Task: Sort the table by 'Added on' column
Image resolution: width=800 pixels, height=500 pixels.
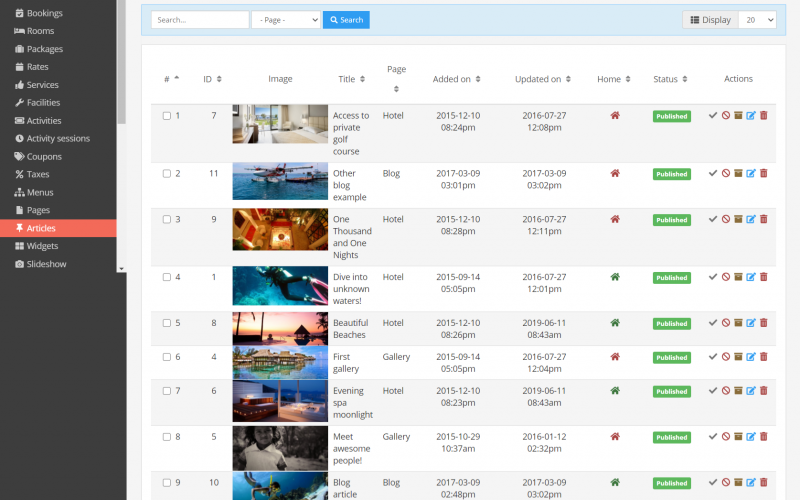Action: pyautogui.click(x=457, y=79)
